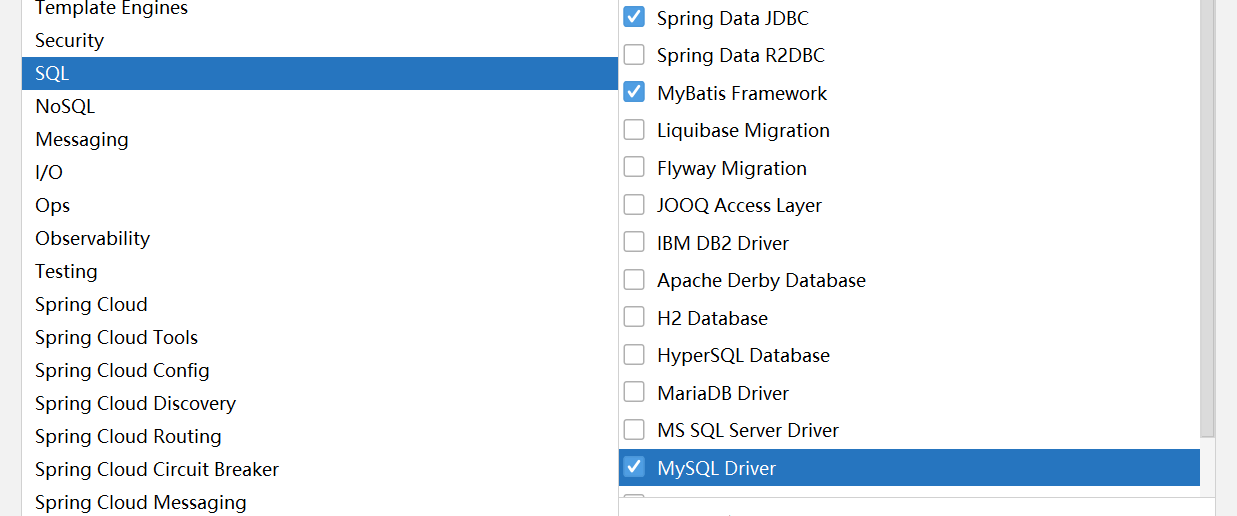
Task: Select the IBM DB2 Driver label
Action: pyautogui.click(x=723, y=243)
